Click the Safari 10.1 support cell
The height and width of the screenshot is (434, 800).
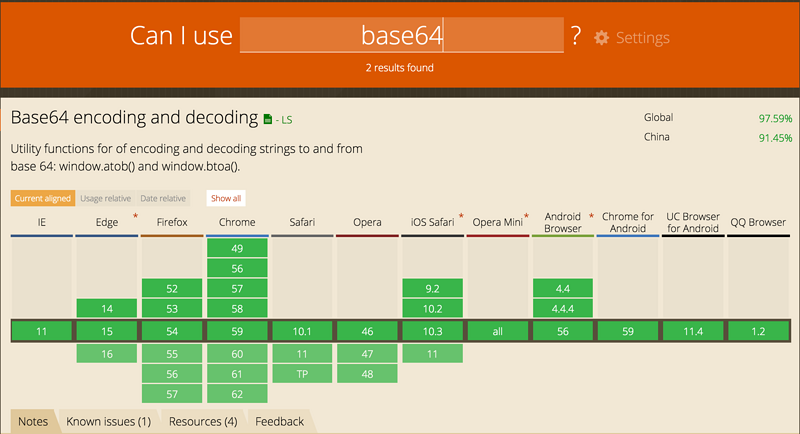coord(302,331)
